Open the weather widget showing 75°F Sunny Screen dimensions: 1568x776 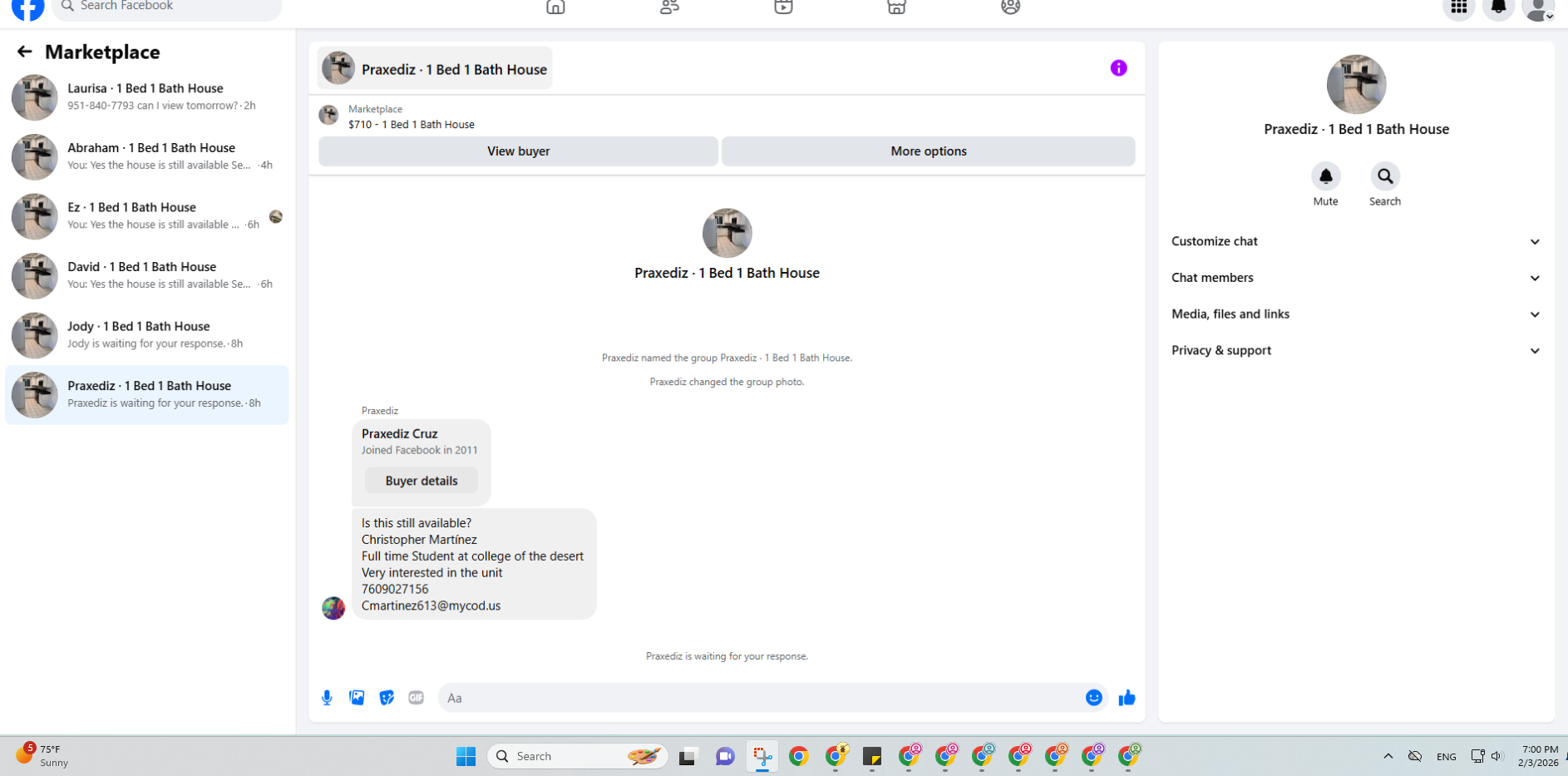click(43, 755)
